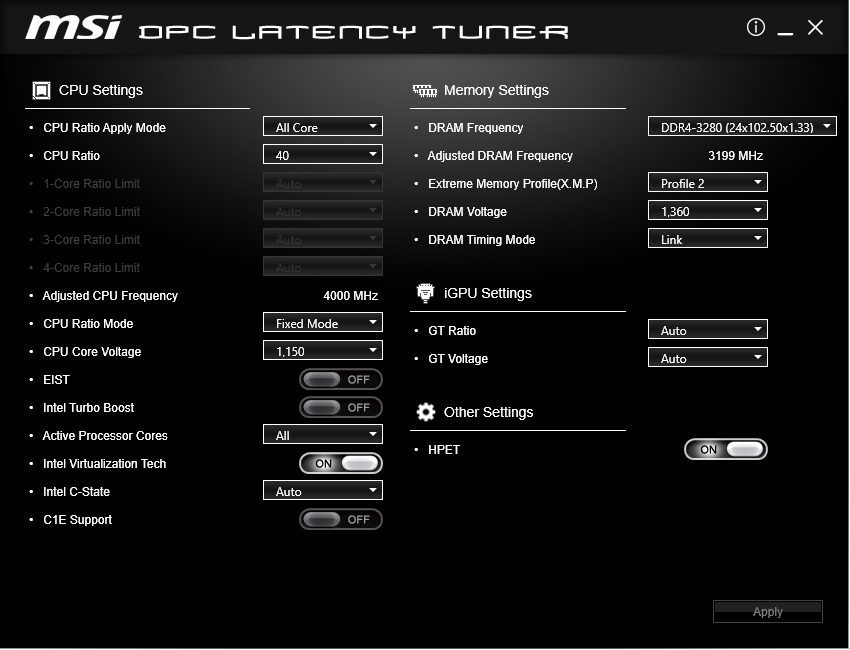
Task: Click the DRAM Voltage label
Action: tap(467, 211)
